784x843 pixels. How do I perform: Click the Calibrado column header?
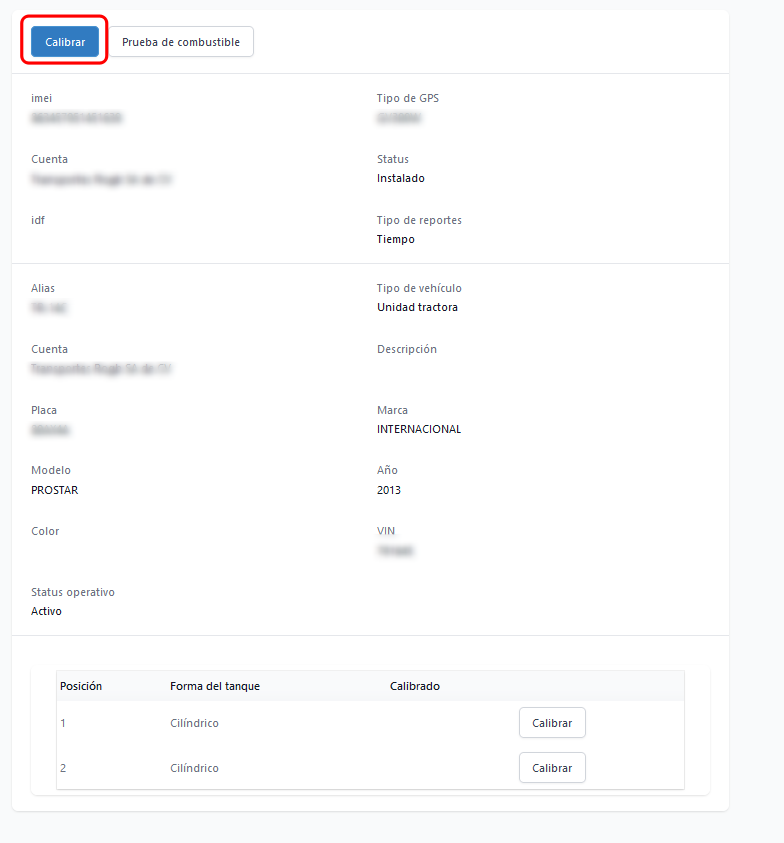point(414,686)
